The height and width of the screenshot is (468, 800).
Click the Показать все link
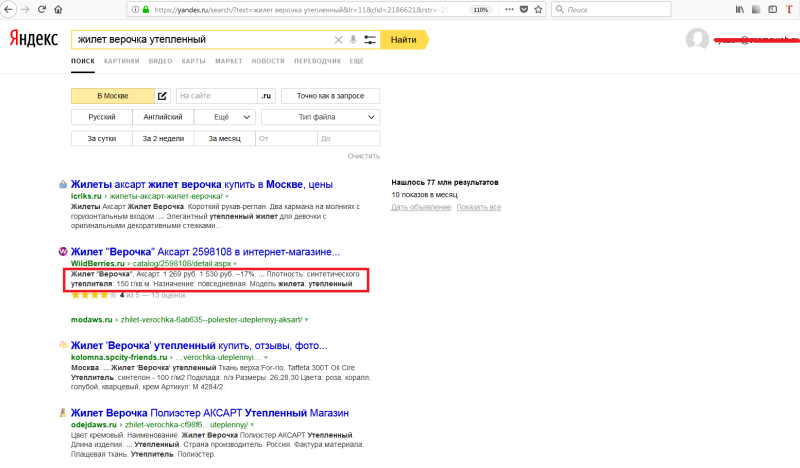coord(479,207)
